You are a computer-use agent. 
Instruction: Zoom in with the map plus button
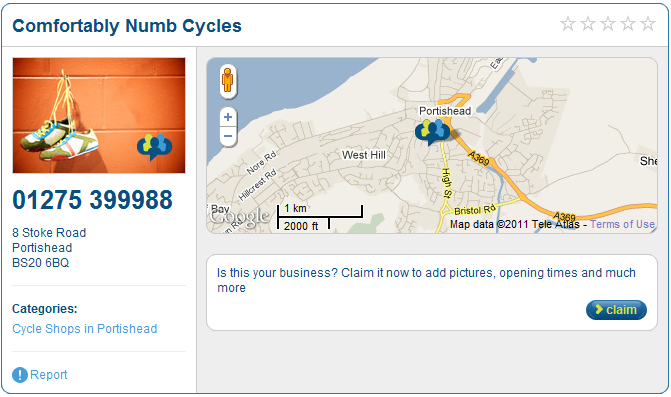tap(228, 117)
